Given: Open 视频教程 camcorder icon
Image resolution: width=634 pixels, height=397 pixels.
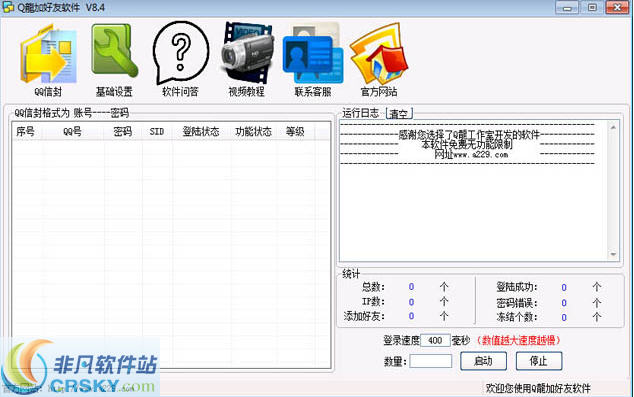Looking at the screenshot, I should [246, 53].
